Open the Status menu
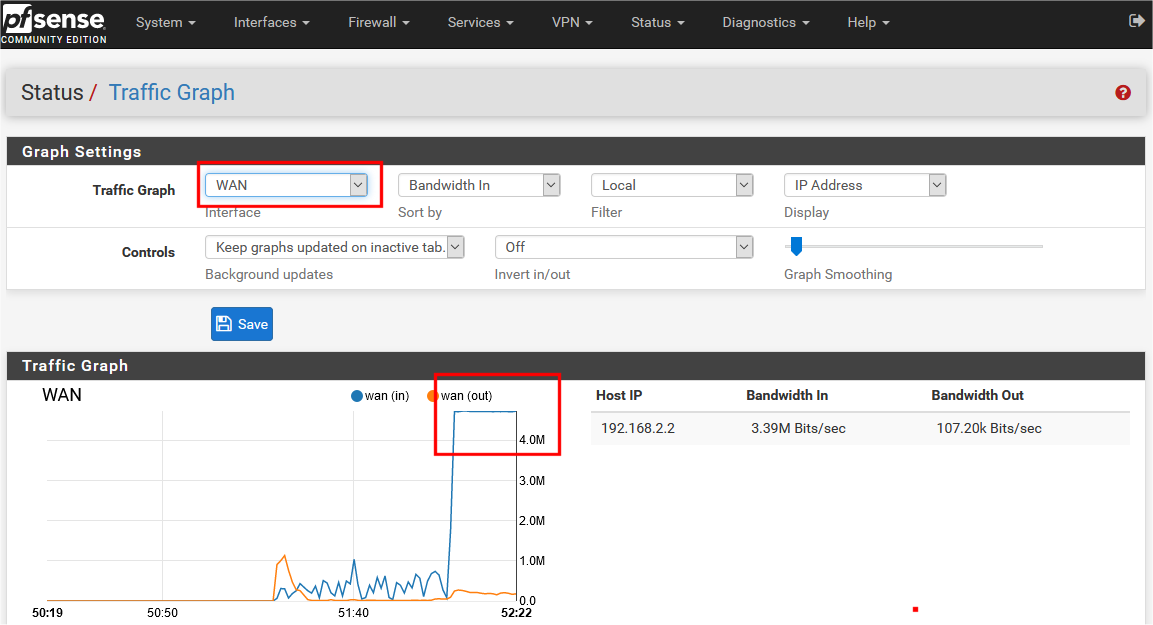Viewport: 1153px width, 625px height. pyautogui.click(x=657, y=23)
